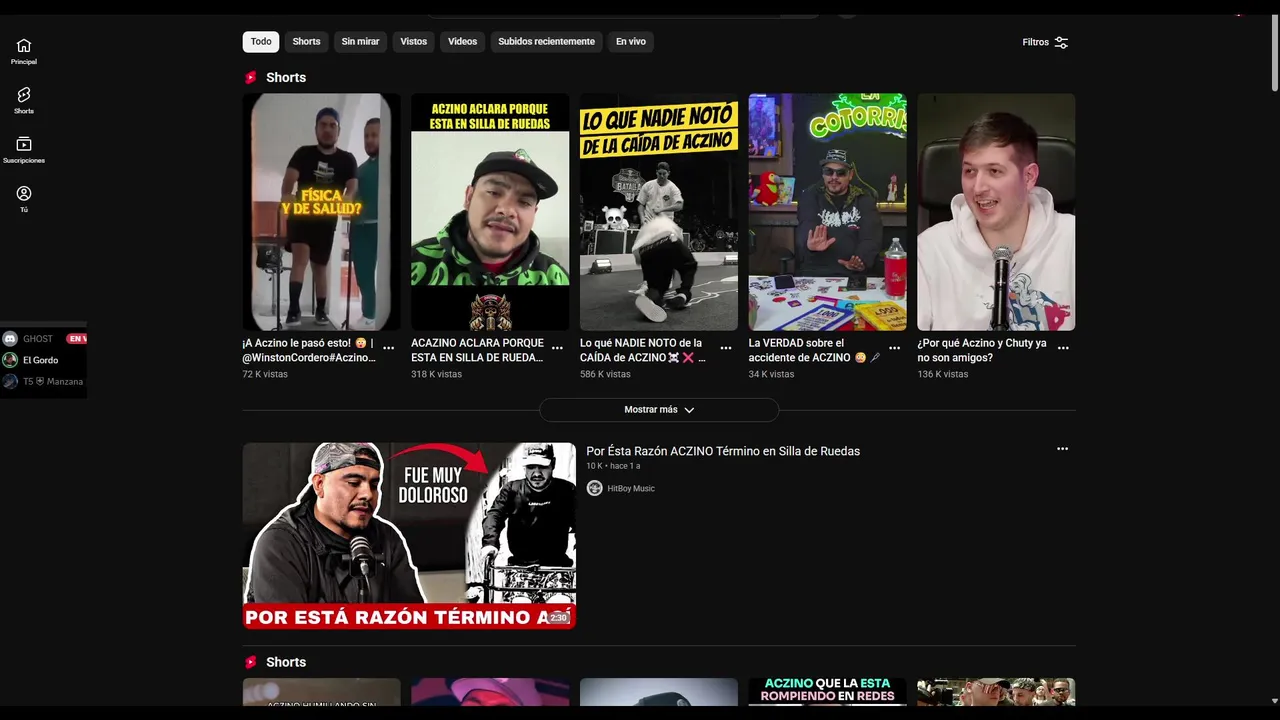Click the '318 K vistas' text
The height and width of the screenshot is (720, 1280).
tap(436, 374)
